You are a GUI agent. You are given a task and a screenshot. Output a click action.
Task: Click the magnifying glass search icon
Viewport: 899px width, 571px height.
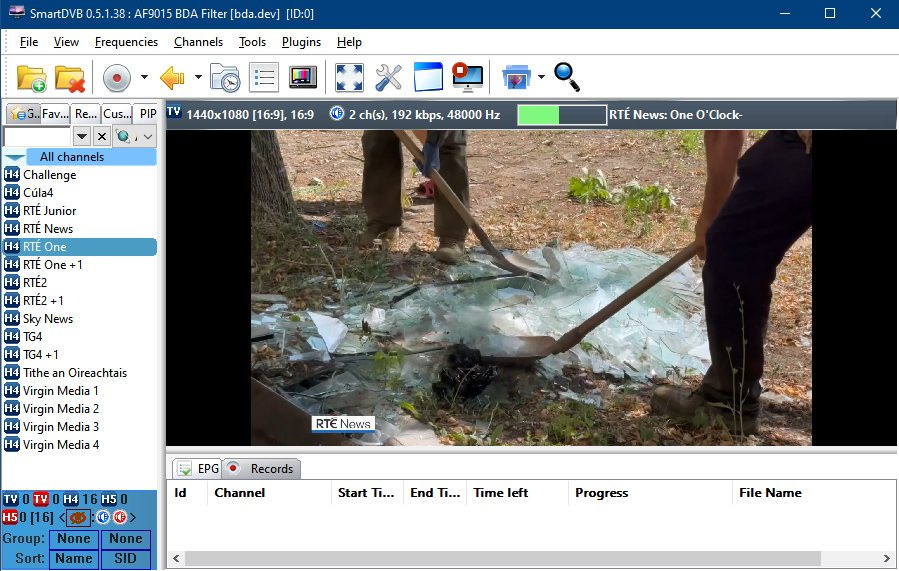point(567,77)
